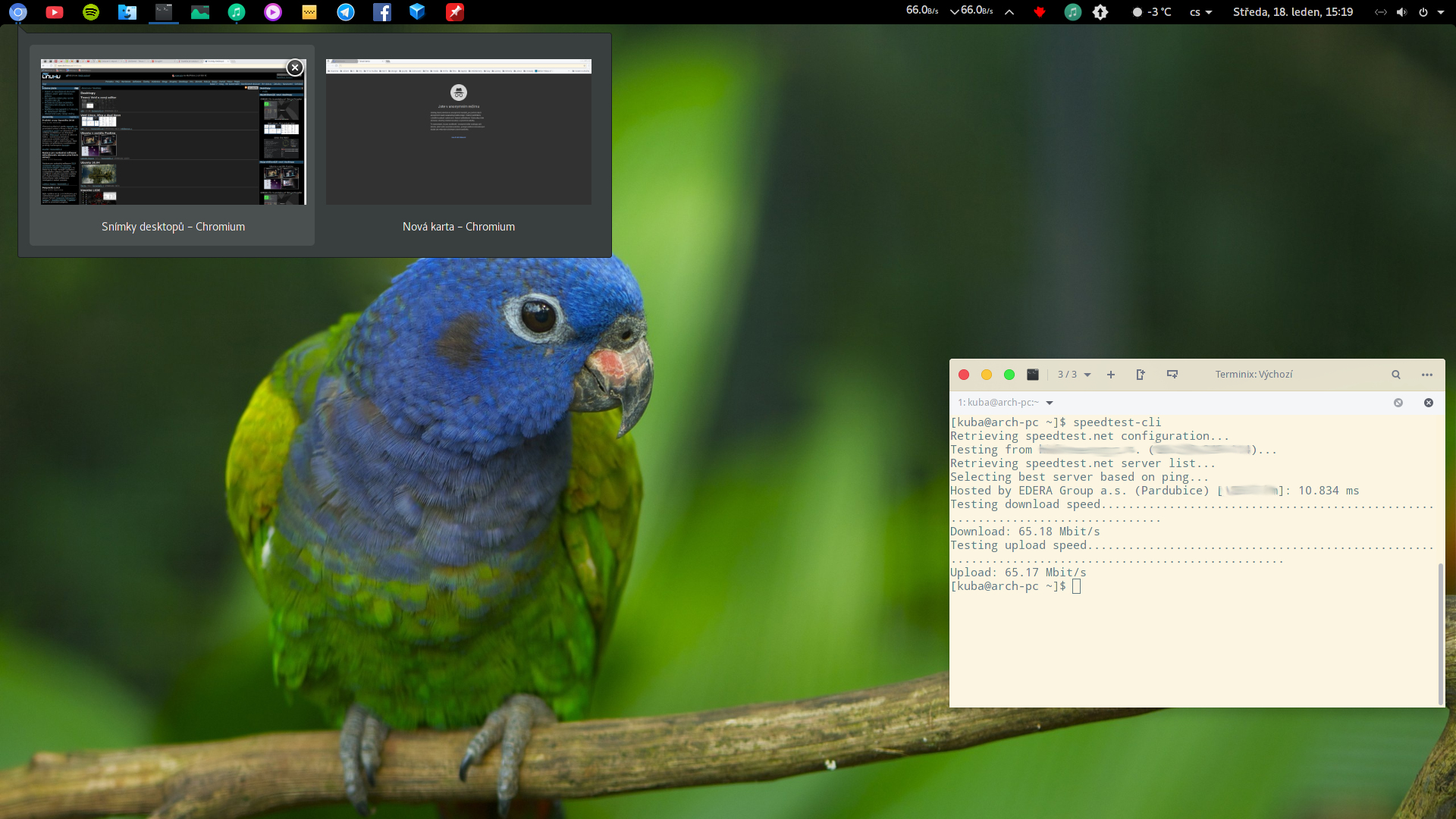Open Spotify from the panel
1456x819 pixels.
(x=91, y=12)
